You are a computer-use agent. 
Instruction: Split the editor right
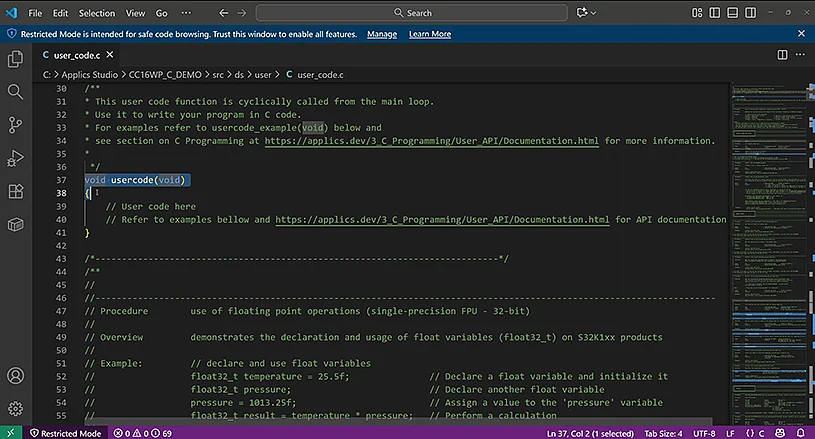coord(782,55)
